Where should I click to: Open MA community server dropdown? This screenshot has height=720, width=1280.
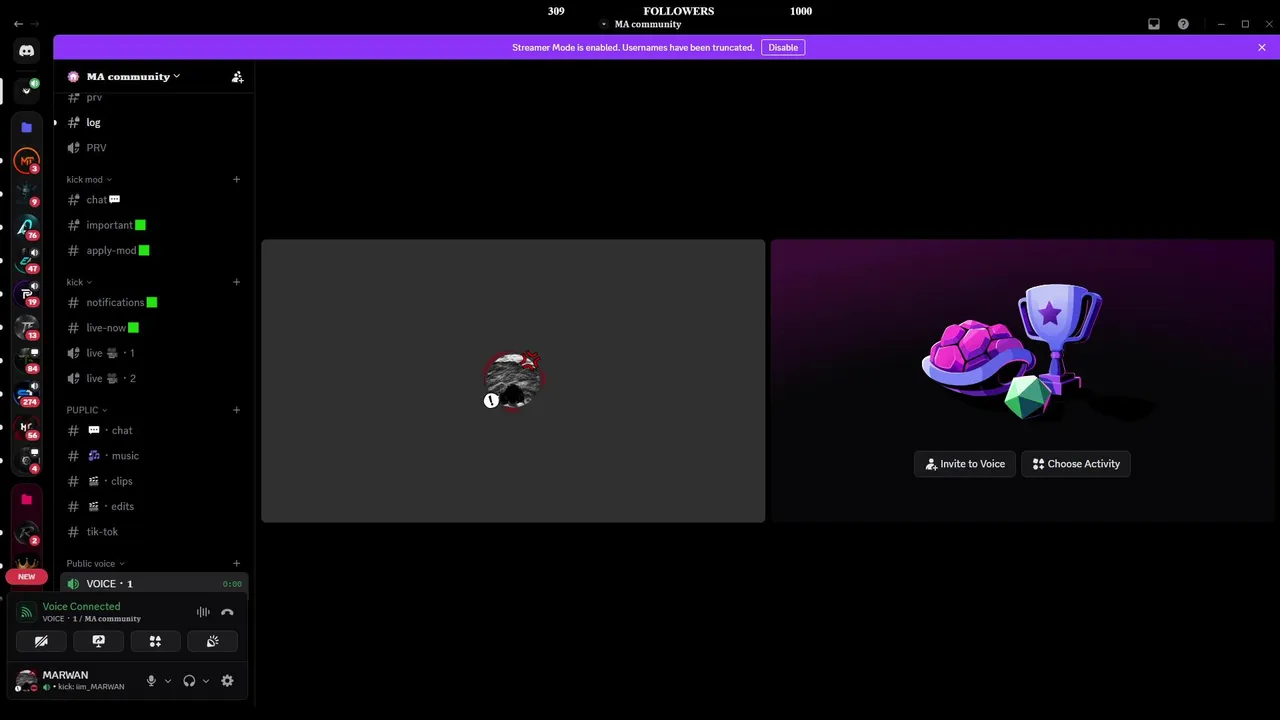pyautogui.click(x=133, y=77)
